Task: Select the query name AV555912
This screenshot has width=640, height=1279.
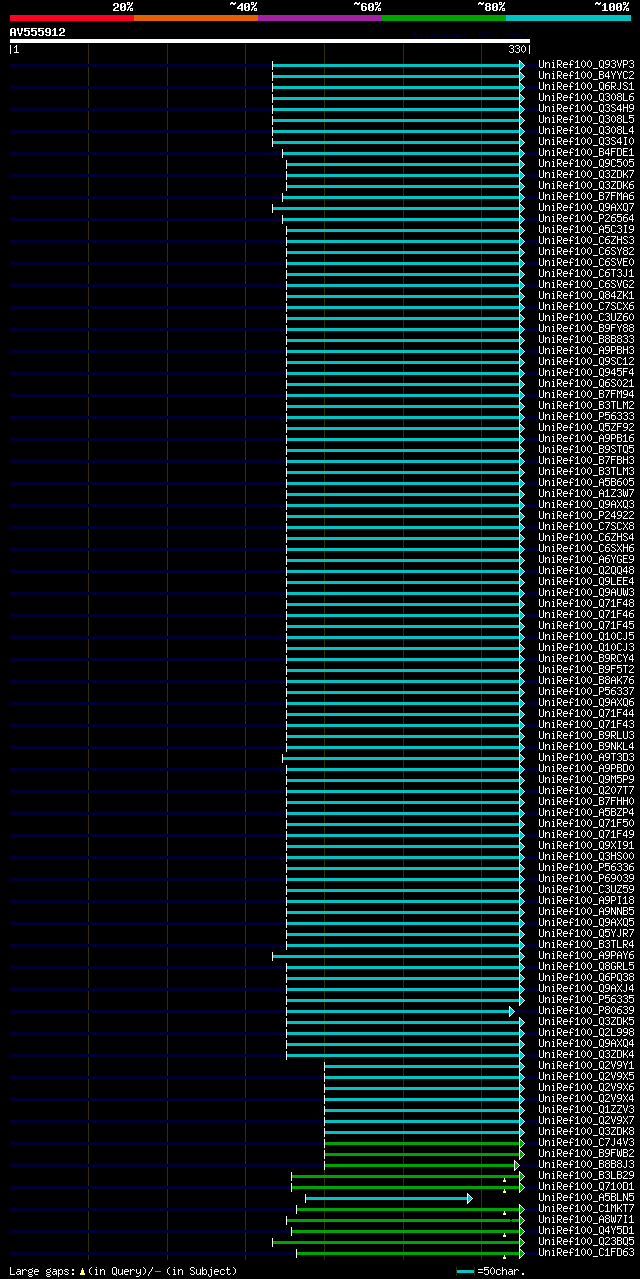Action: (38, 32)
